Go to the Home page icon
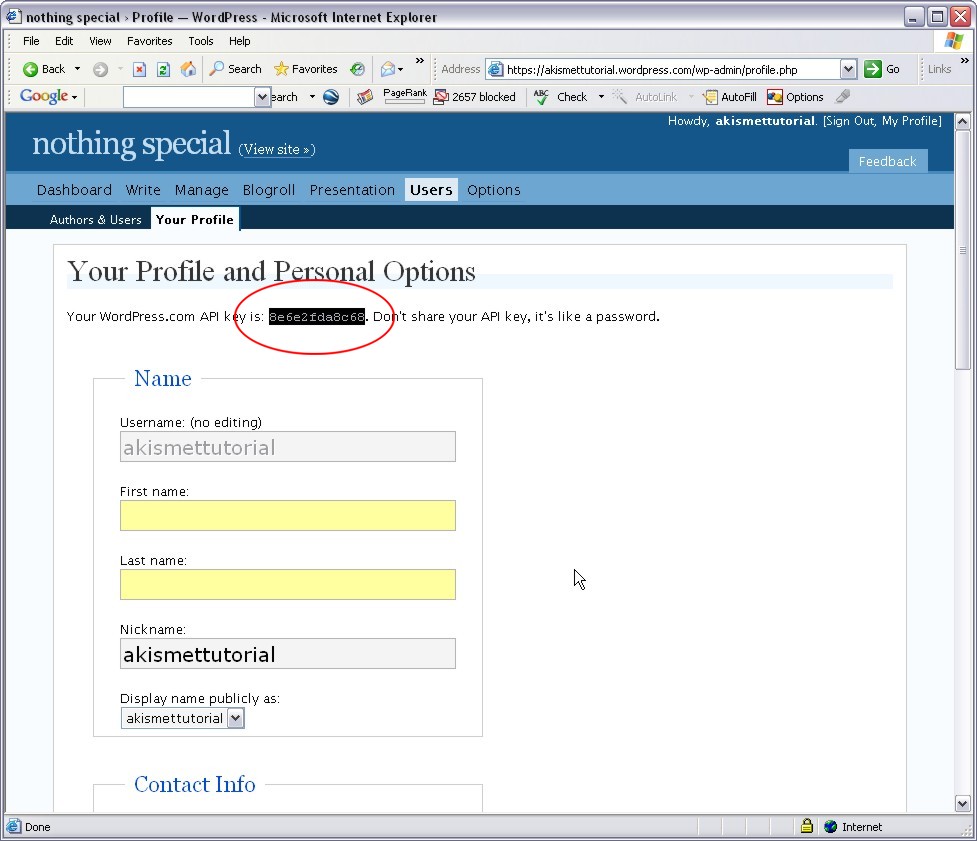Viewport: 977px width, 841px height. pyautogui.click(x=188, y=69)
